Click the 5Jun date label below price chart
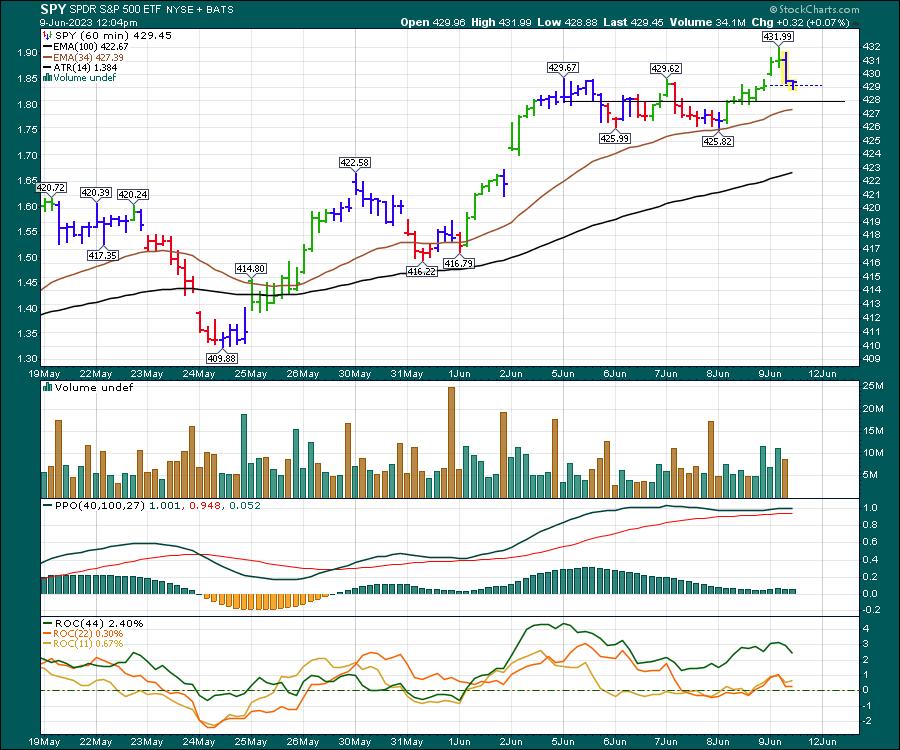 point(563,374)
